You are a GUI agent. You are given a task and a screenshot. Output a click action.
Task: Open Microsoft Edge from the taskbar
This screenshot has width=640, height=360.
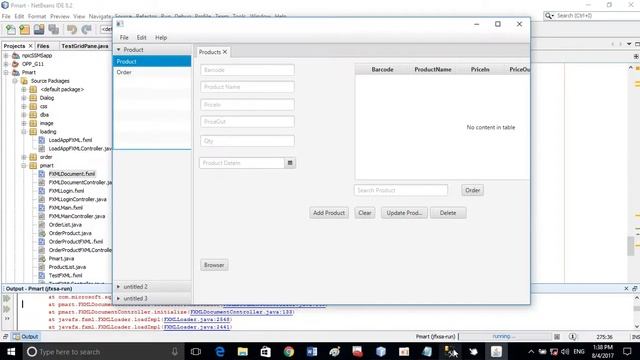pos(220,351)
